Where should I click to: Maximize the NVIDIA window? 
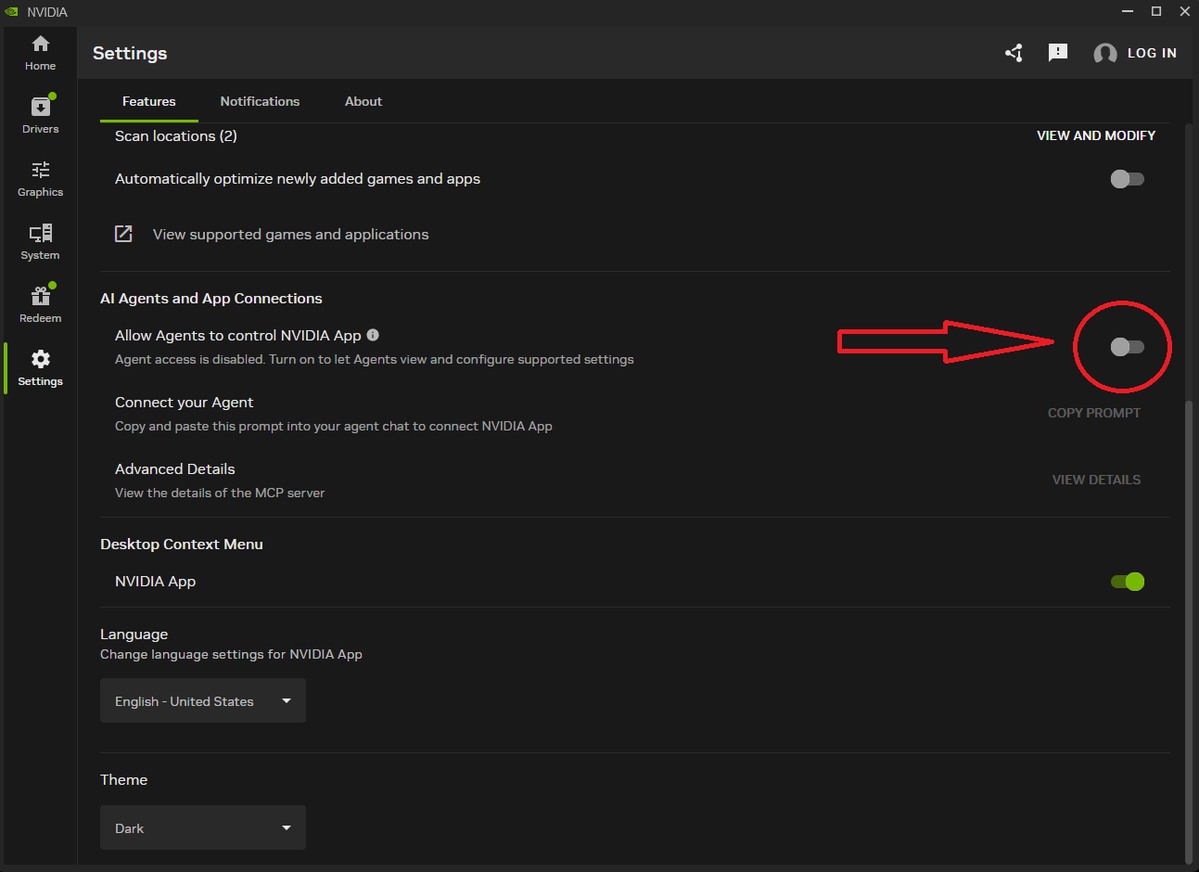1156,11
